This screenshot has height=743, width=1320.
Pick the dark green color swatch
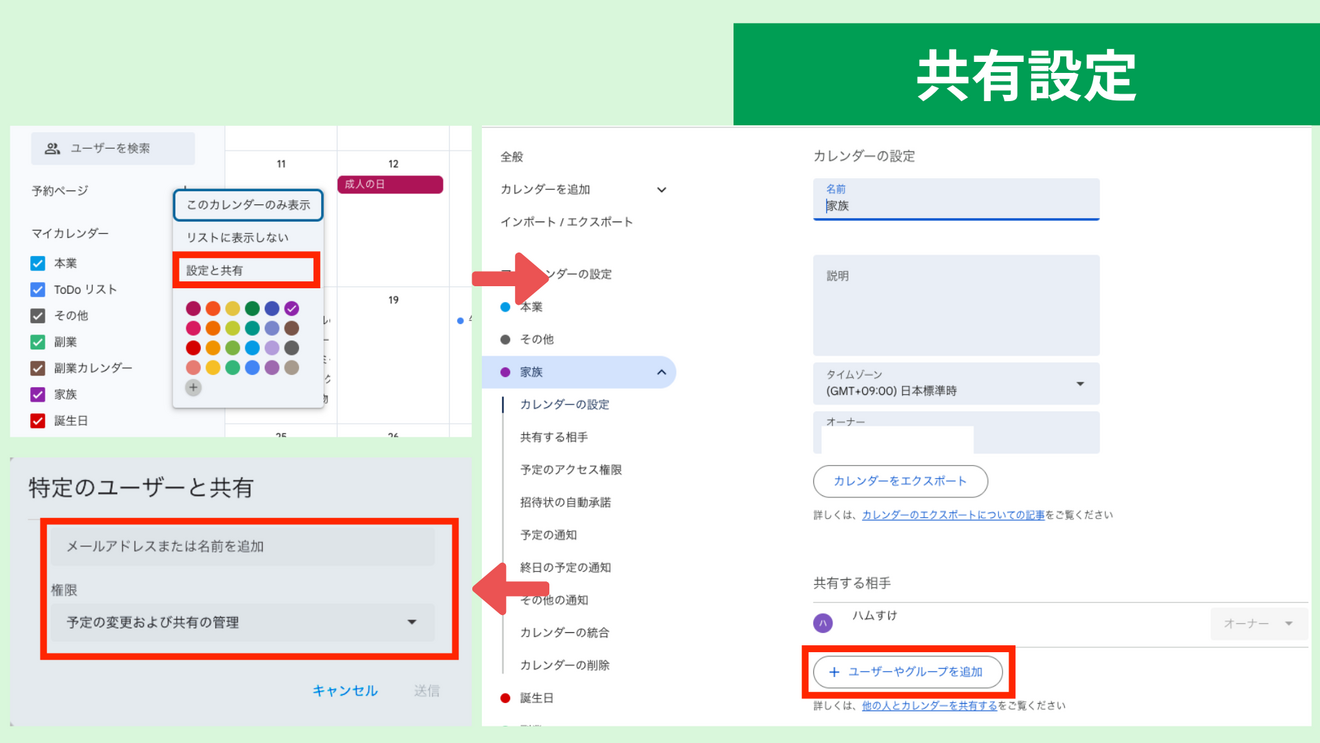click(x=252, y=308)
